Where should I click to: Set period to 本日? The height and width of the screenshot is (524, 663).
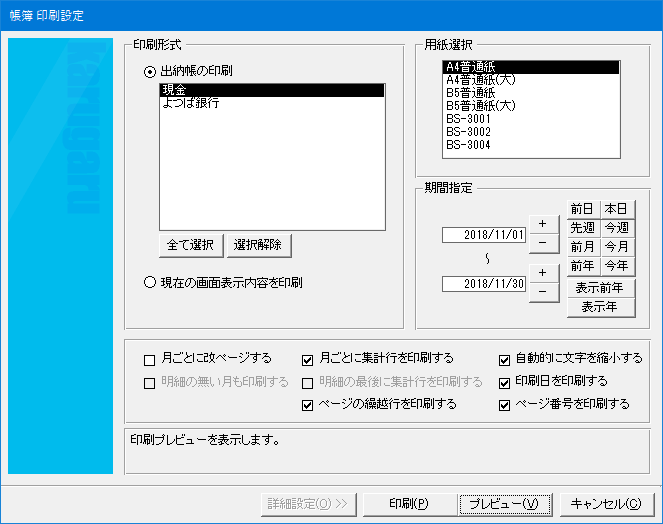click(617, 209)
